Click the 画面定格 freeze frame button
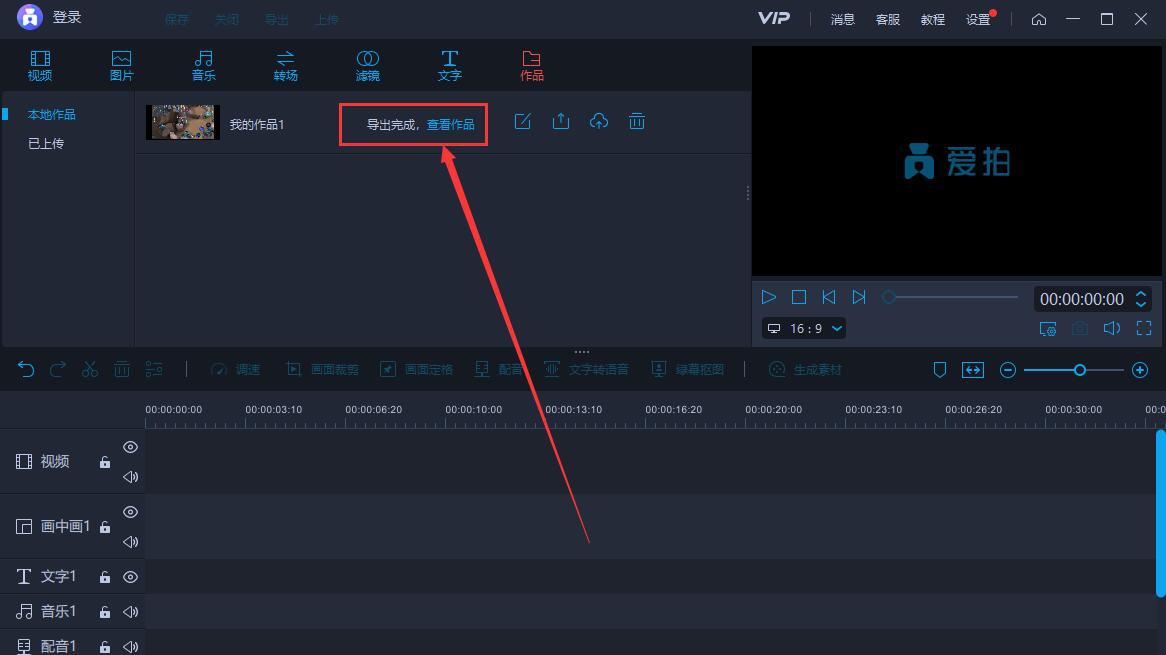 416,370
